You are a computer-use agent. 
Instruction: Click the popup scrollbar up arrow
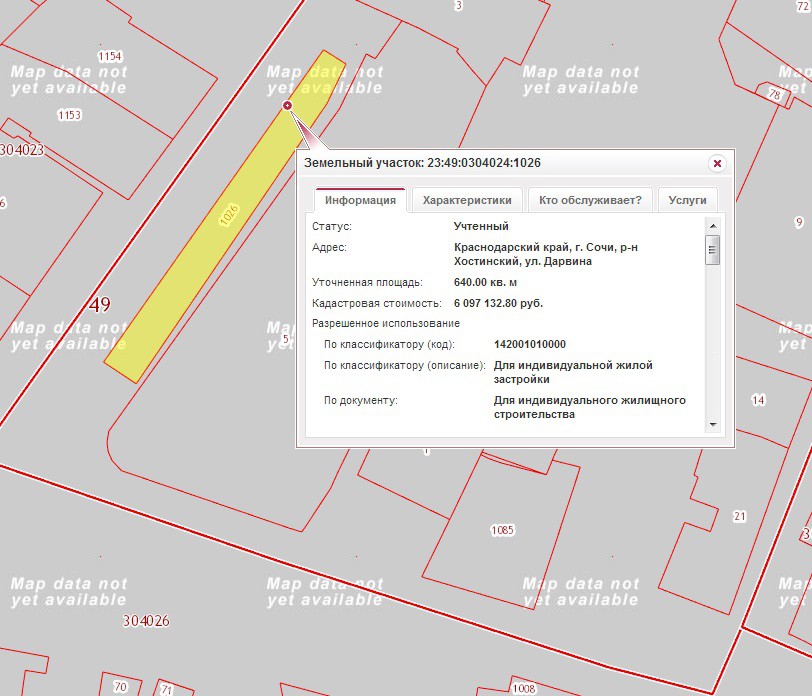pyautogui.click(x=713, y=226)
